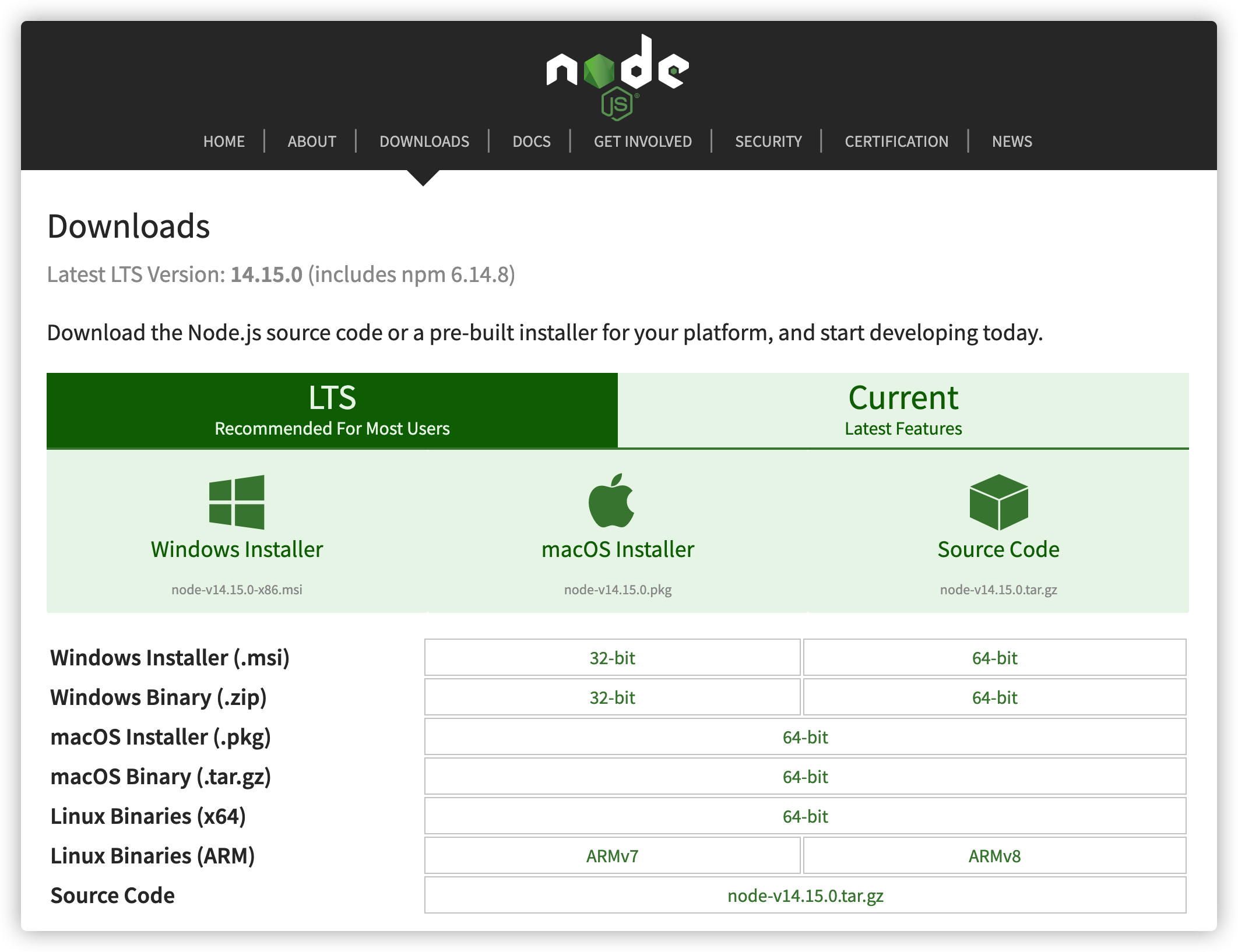This screenshot has height=952, width=1238.
Task: Download Linux Binaries x64 64-bit
Action: (x=805, y=816)
